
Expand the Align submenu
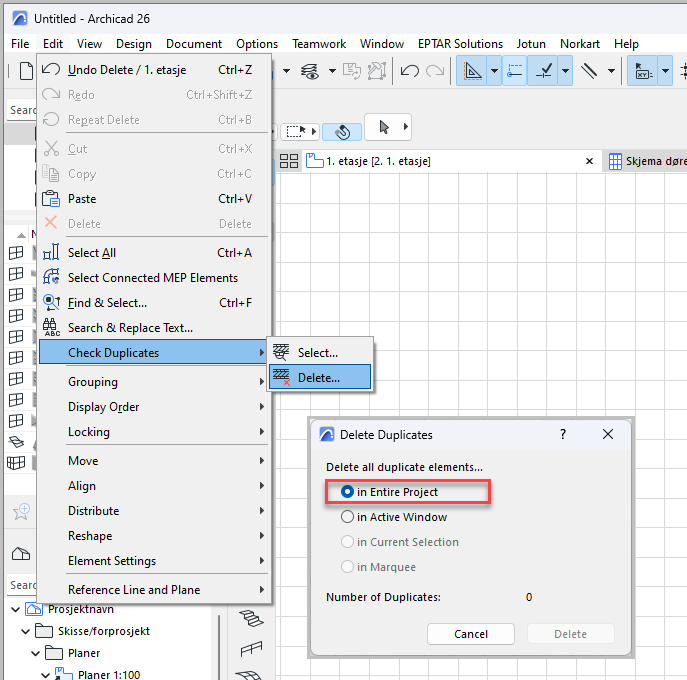pos(154,486)
